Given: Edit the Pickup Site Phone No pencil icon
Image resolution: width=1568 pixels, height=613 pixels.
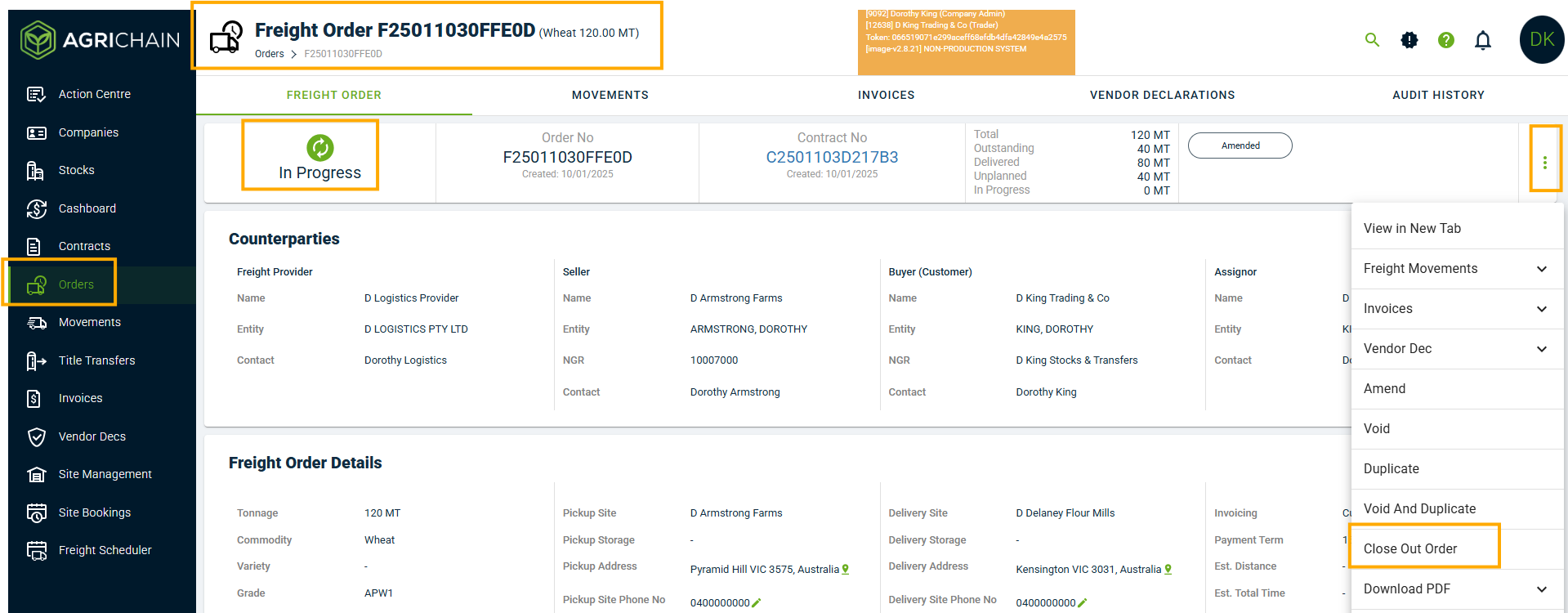Looking at the screenshot, I should 757,603.
